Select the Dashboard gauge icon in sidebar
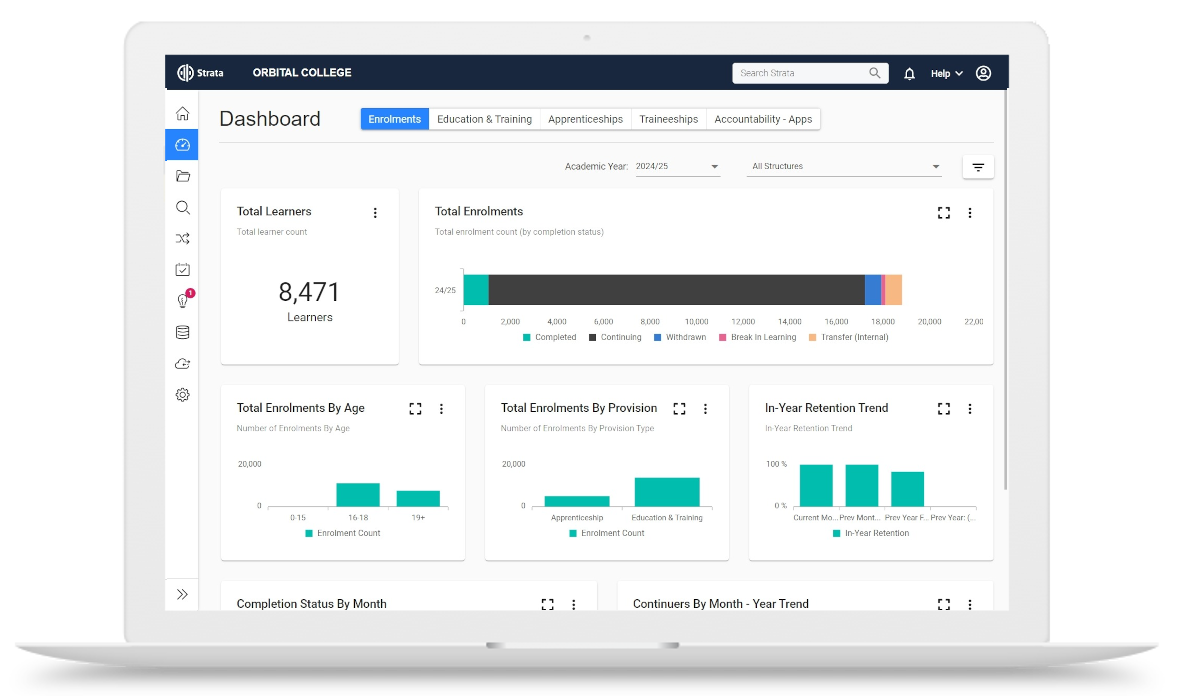 click(x=182, y=145)
